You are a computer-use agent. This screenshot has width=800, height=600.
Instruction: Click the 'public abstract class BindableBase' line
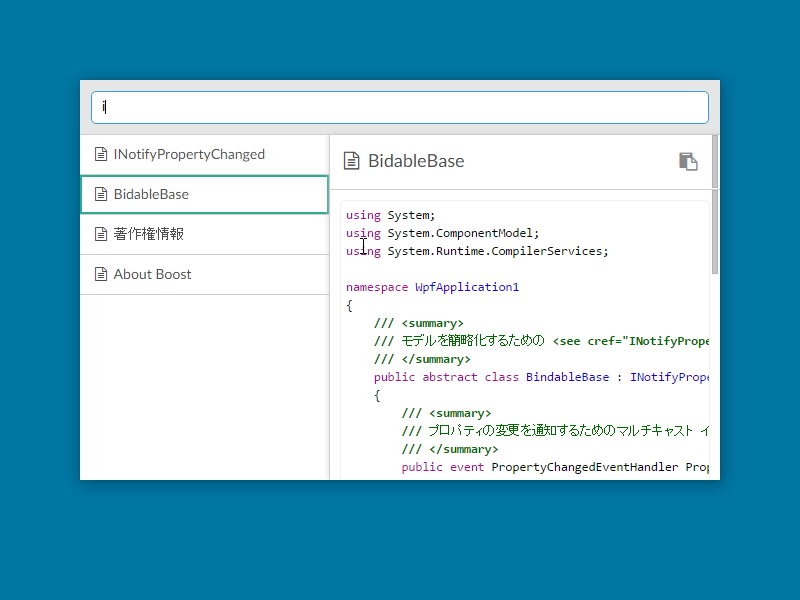click(541, 377)
